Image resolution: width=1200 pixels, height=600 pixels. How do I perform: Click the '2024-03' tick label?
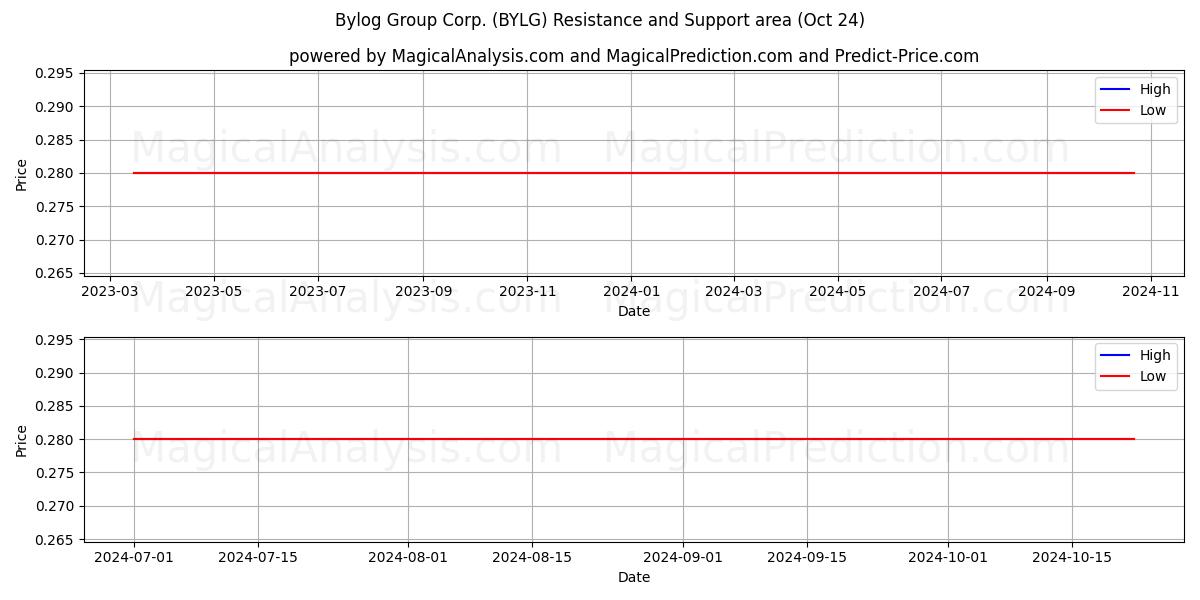734,291
